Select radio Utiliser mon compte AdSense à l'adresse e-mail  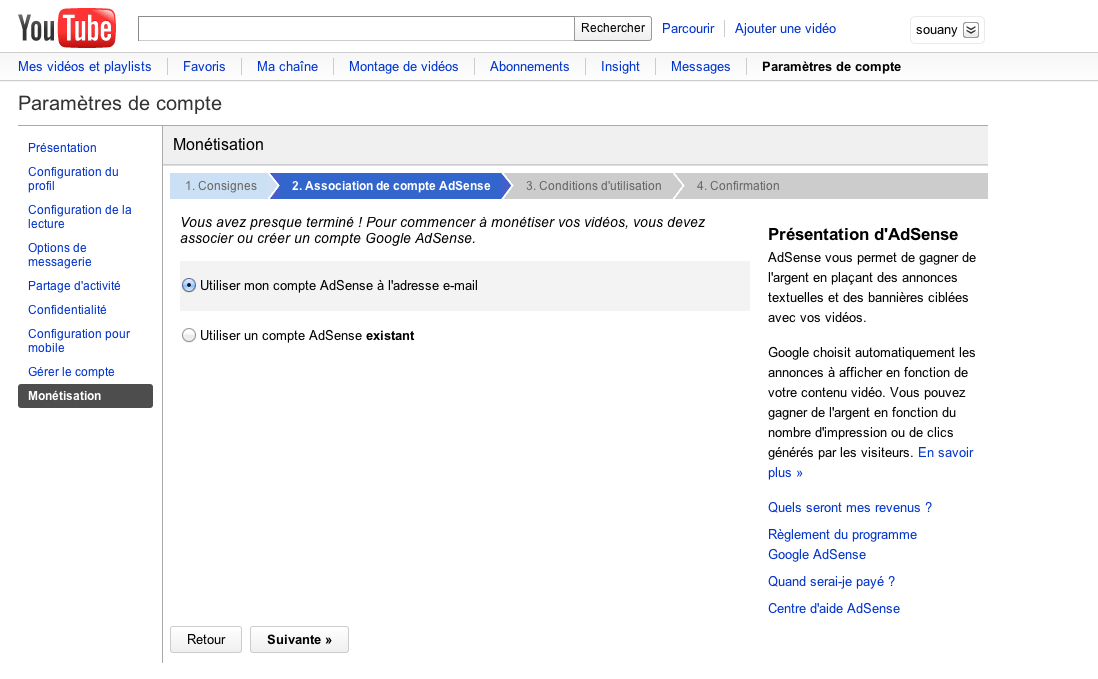[188, 286]
